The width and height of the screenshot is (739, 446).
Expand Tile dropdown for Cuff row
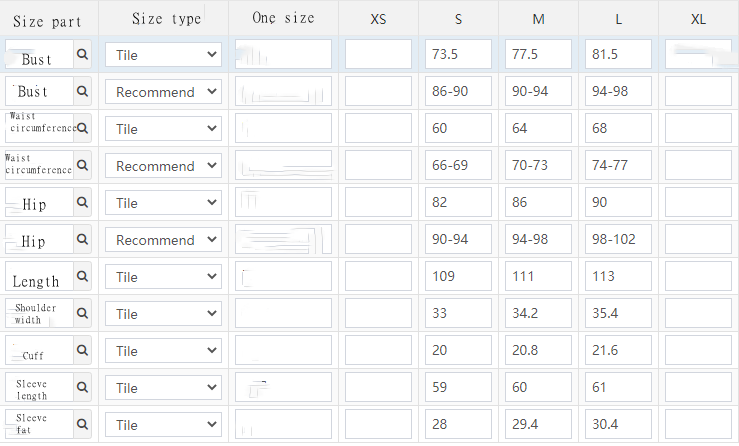coord(163,351)
